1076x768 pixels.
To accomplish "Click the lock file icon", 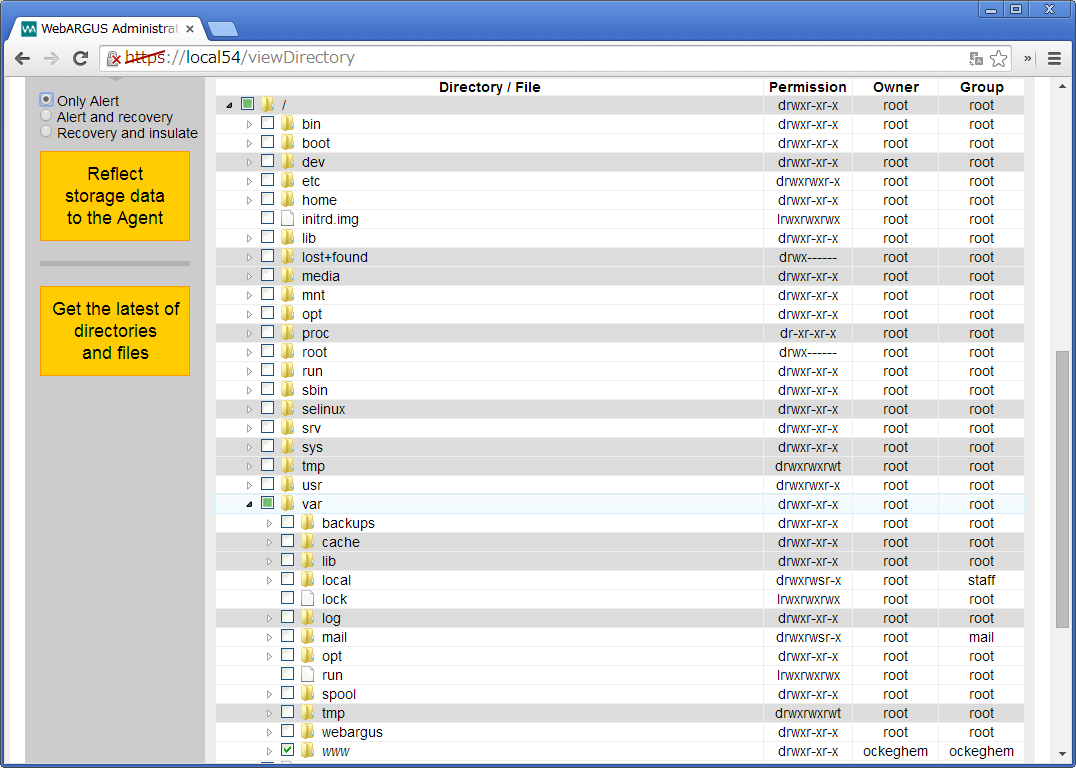I will 307,598.
